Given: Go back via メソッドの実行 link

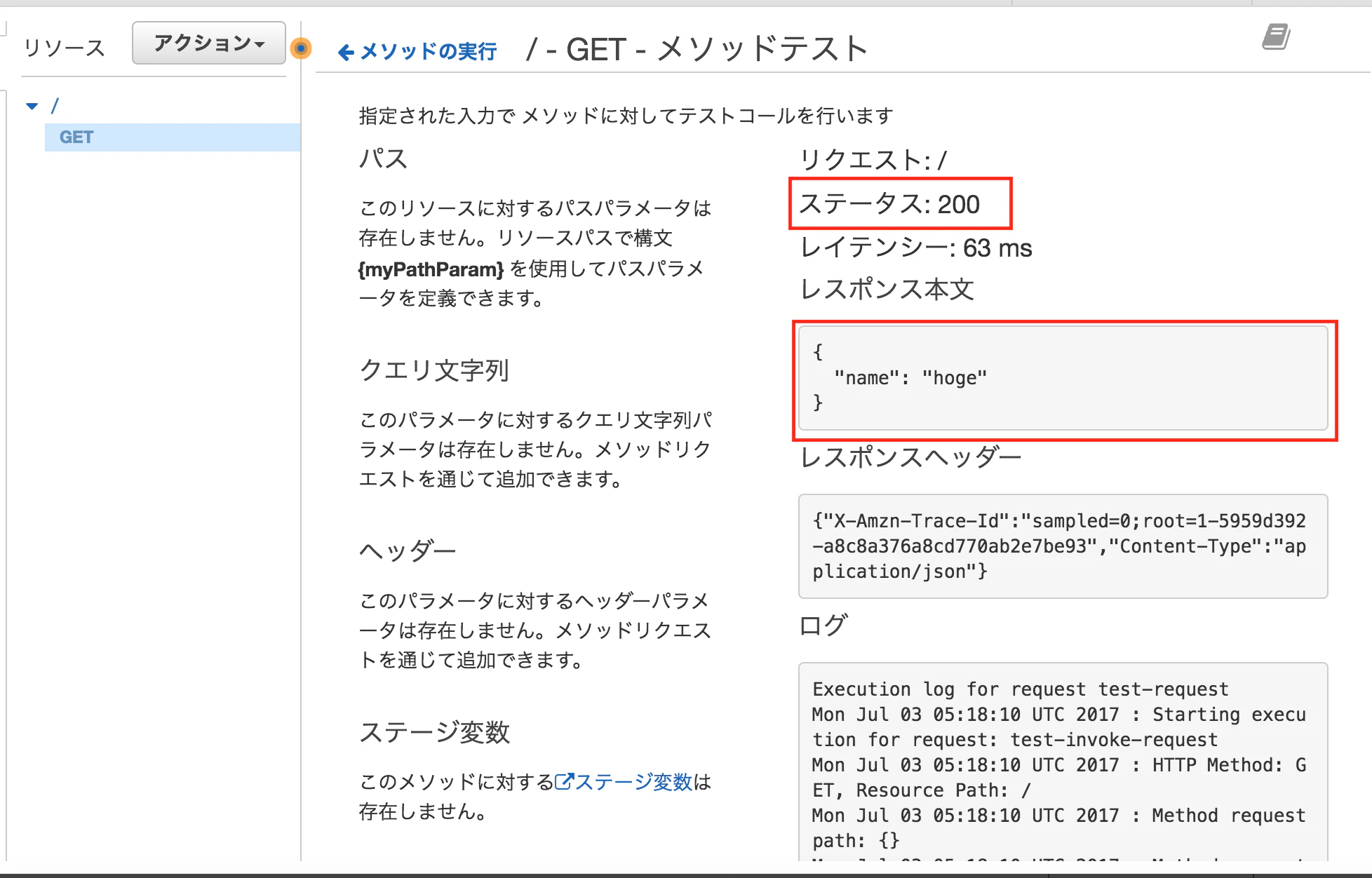Looking at the screenshot, I should (x=417, y=51).
